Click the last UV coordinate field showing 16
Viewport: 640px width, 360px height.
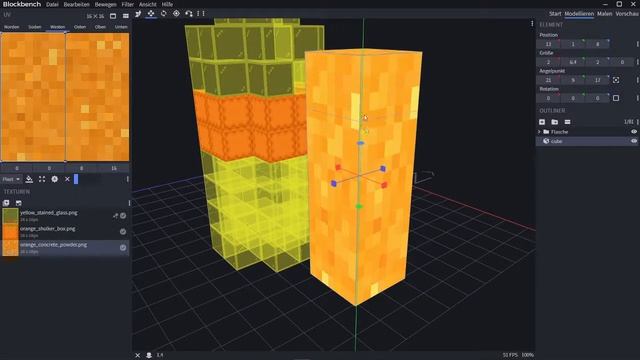113,168
